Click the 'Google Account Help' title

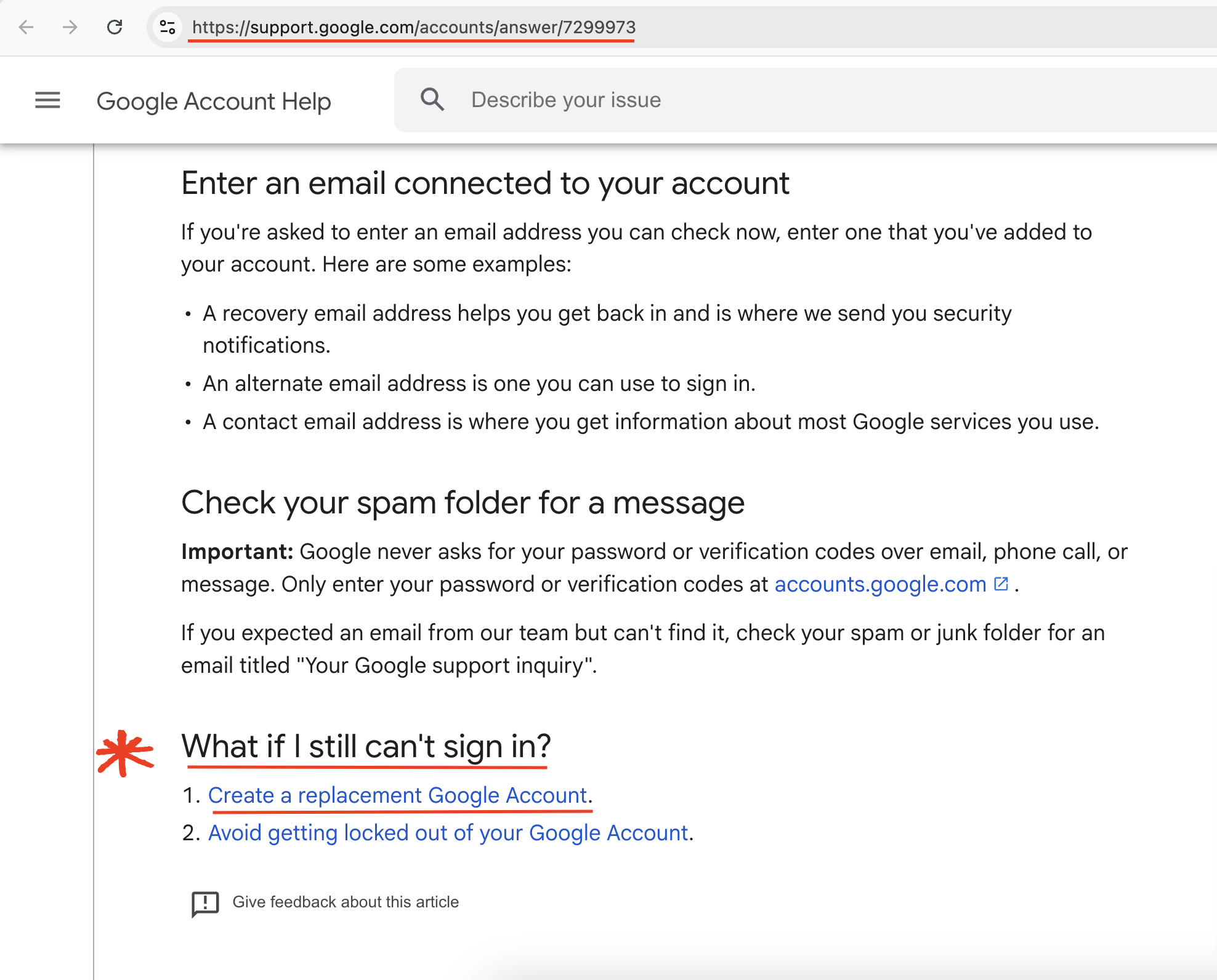(214, 101)
